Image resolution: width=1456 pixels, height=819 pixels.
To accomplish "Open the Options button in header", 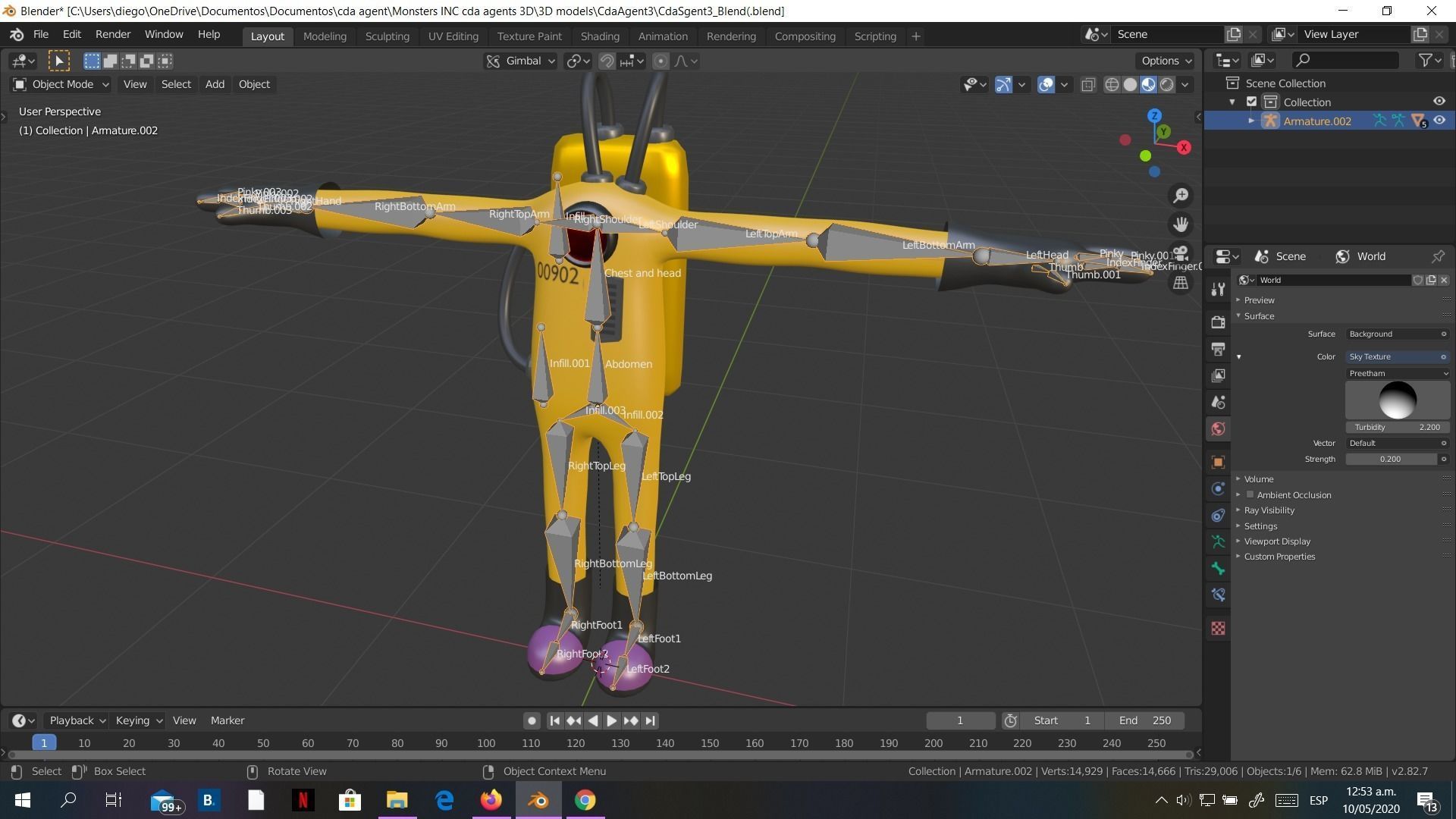I will point(1166,61).
